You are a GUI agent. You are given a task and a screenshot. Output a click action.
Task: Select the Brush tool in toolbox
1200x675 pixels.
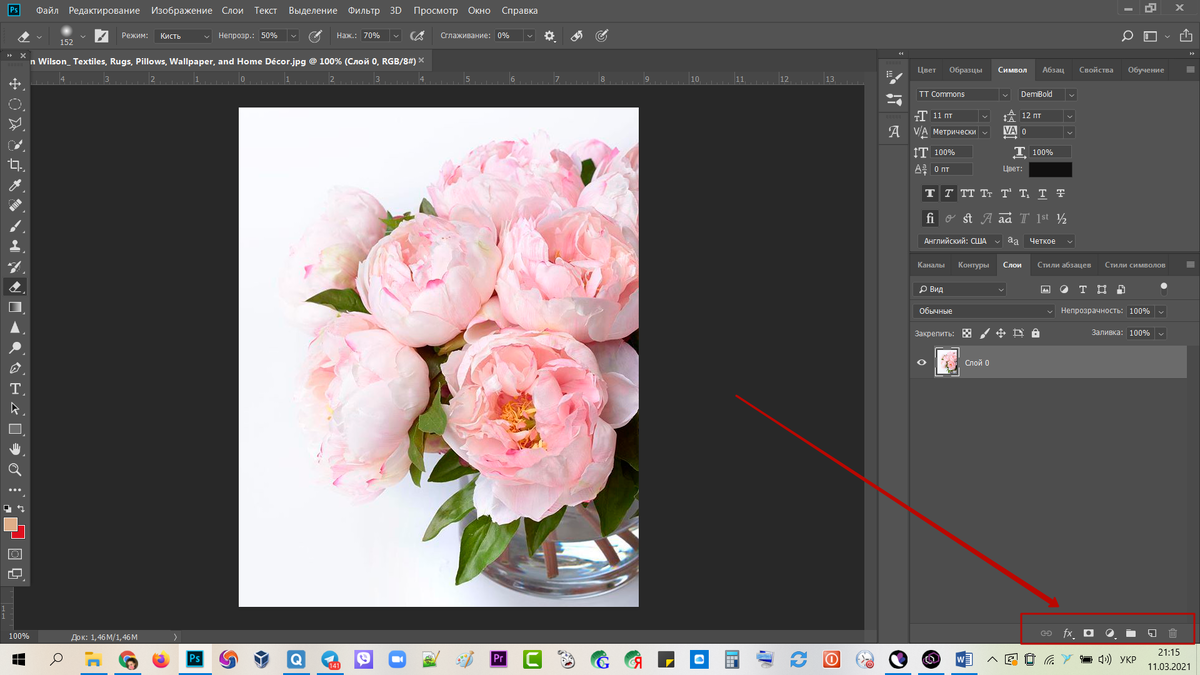pos(15,226)
